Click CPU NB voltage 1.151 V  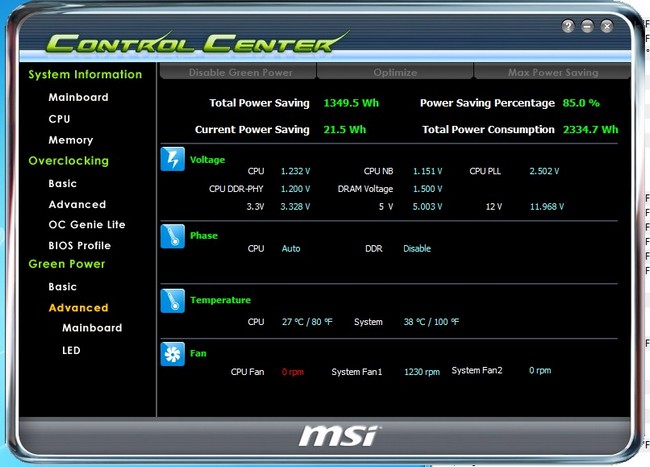[x=427, y=171]
